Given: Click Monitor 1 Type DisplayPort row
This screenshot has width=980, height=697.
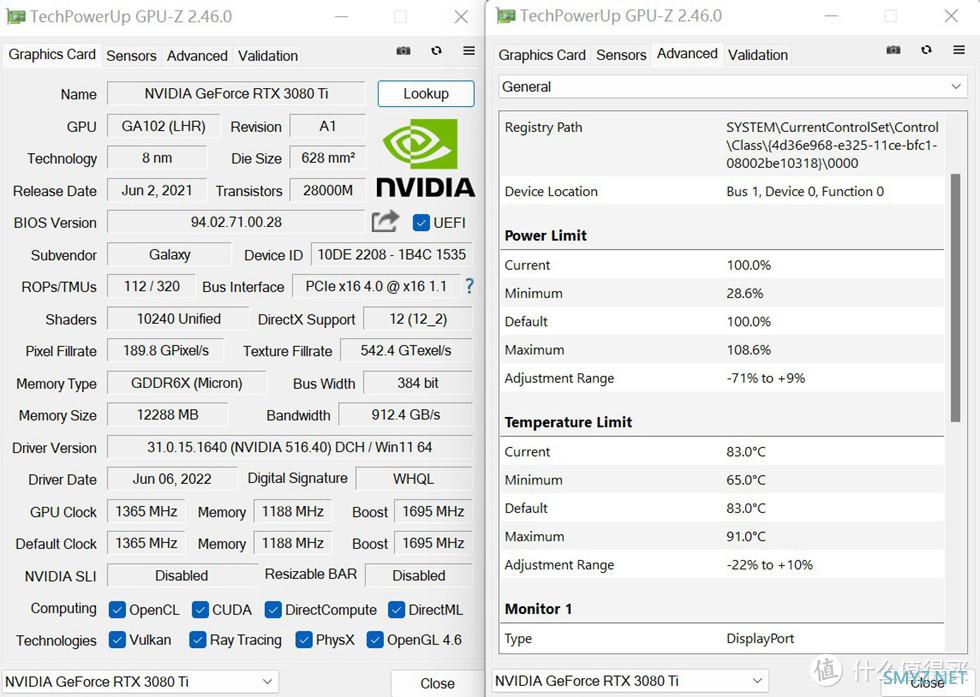Looking at the screenshot, I should pyautogui.click(x=722, y=639).
